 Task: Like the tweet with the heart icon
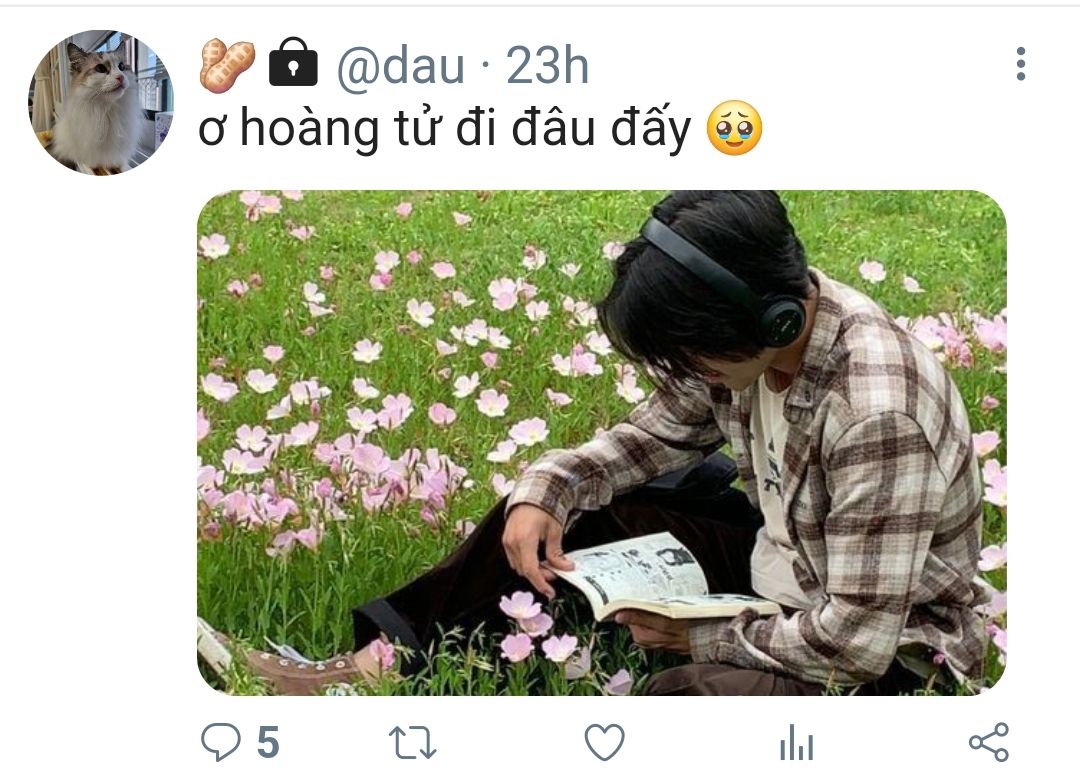click(604, 742)
